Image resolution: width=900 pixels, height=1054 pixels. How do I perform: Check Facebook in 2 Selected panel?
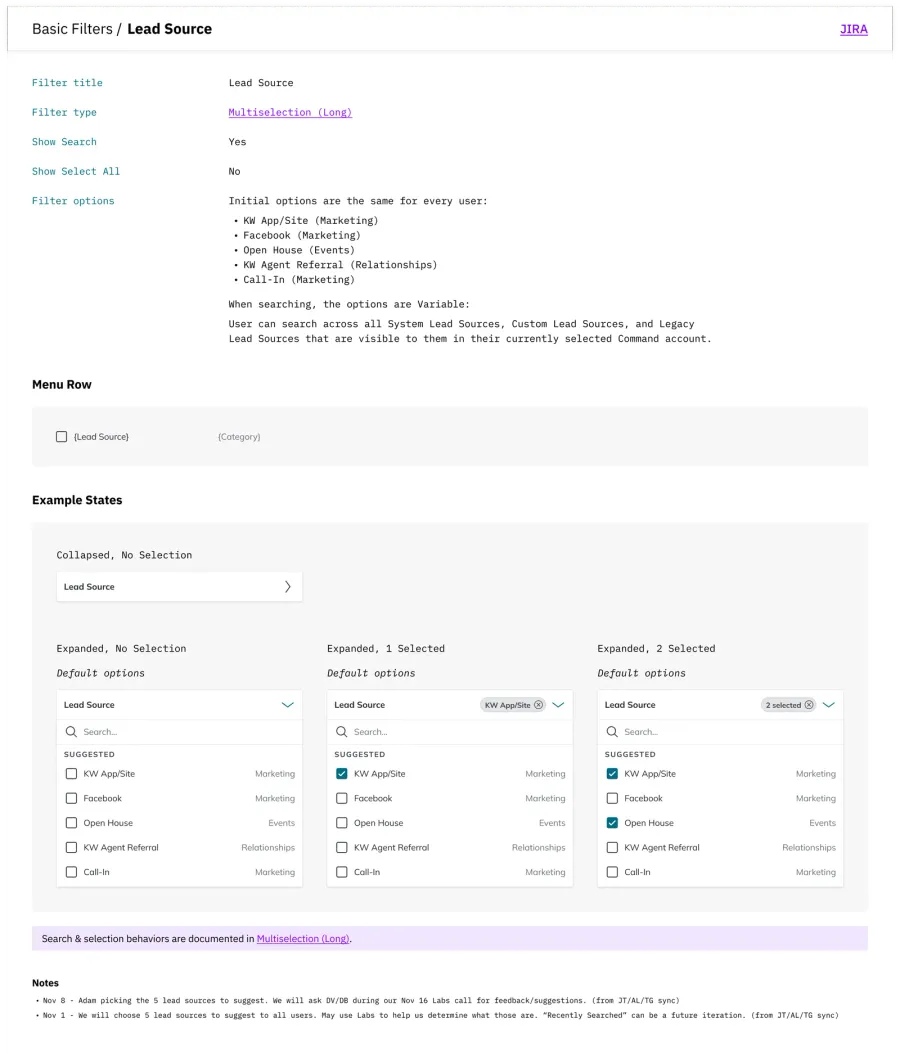[x=612, y=799]
